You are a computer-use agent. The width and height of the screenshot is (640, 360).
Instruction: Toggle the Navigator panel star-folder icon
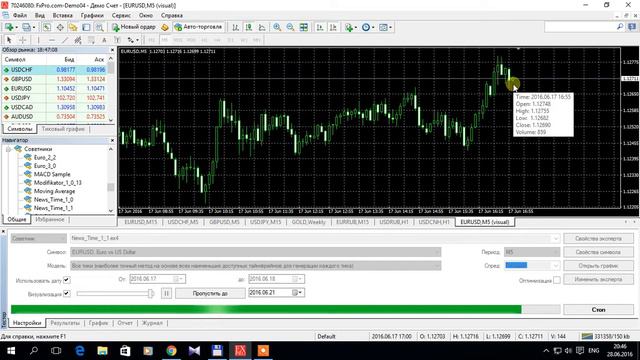pos(73,27)
